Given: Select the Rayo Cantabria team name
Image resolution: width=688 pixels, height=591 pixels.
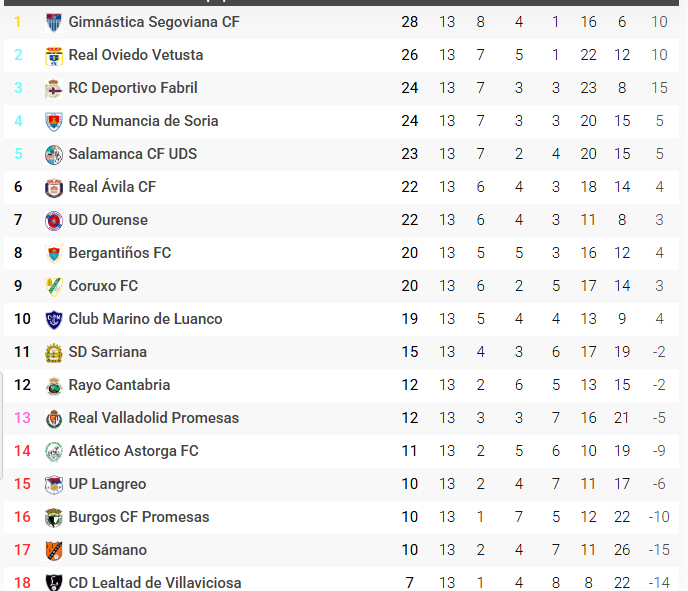Looking at the screenshot, I should pyautogui.click(x=119, y=385).
